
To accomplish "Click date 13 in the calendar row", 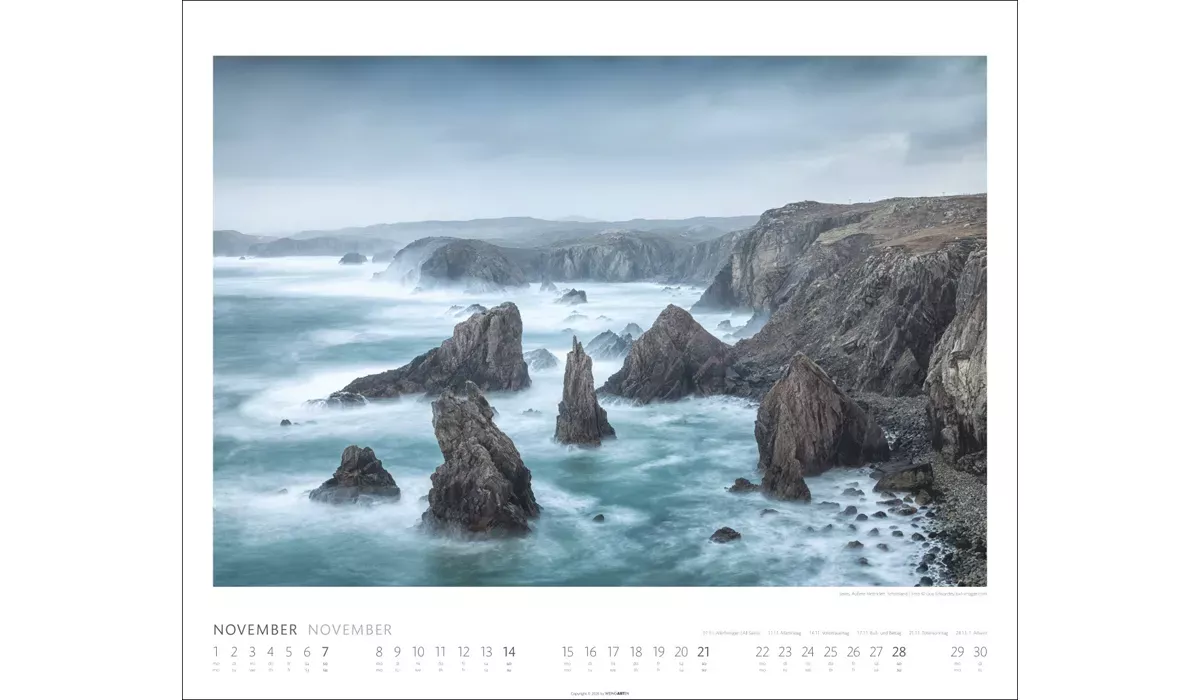I will 486,652.
